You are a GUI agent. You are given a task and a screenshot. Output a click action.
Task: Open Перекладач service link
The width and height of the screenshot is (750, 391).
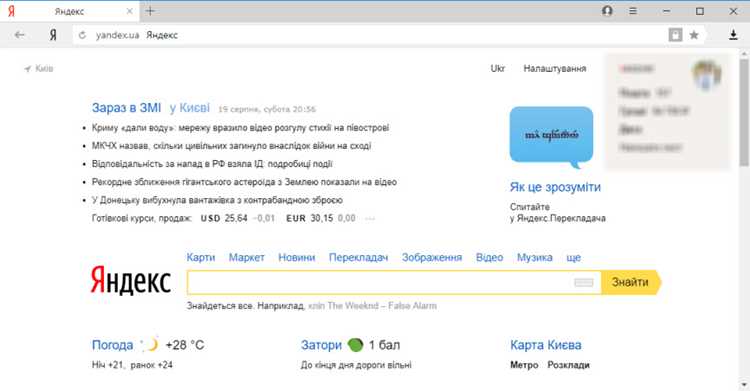coord(358,257)
